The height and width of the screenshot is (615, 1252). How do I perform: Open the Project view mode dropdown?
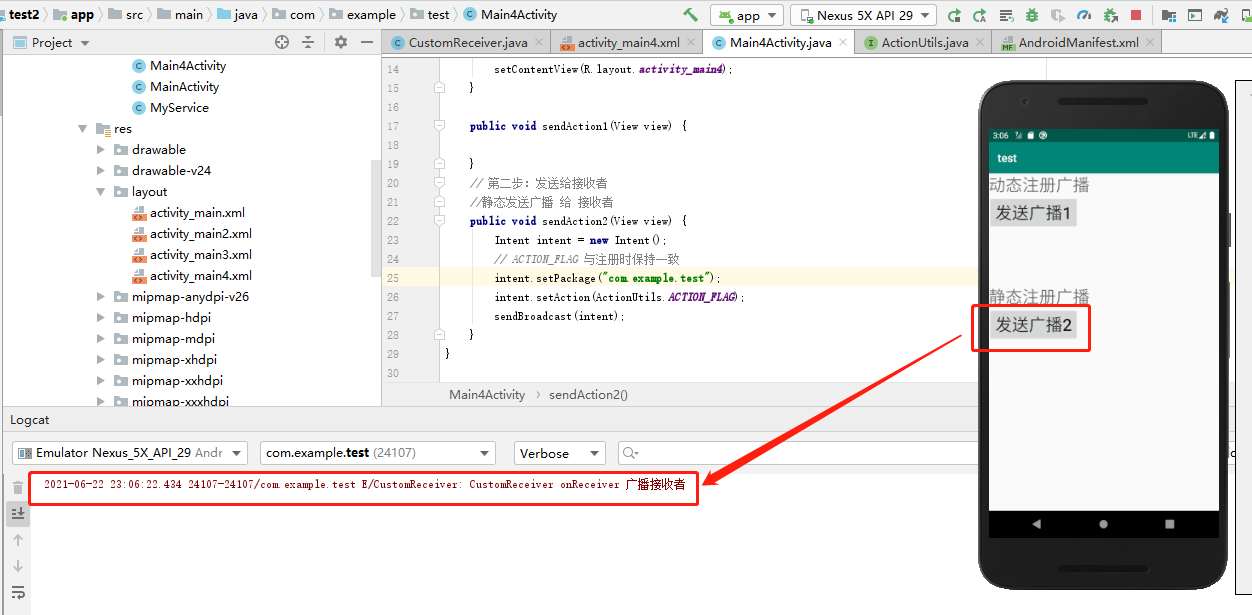click(x=52, y=42)
